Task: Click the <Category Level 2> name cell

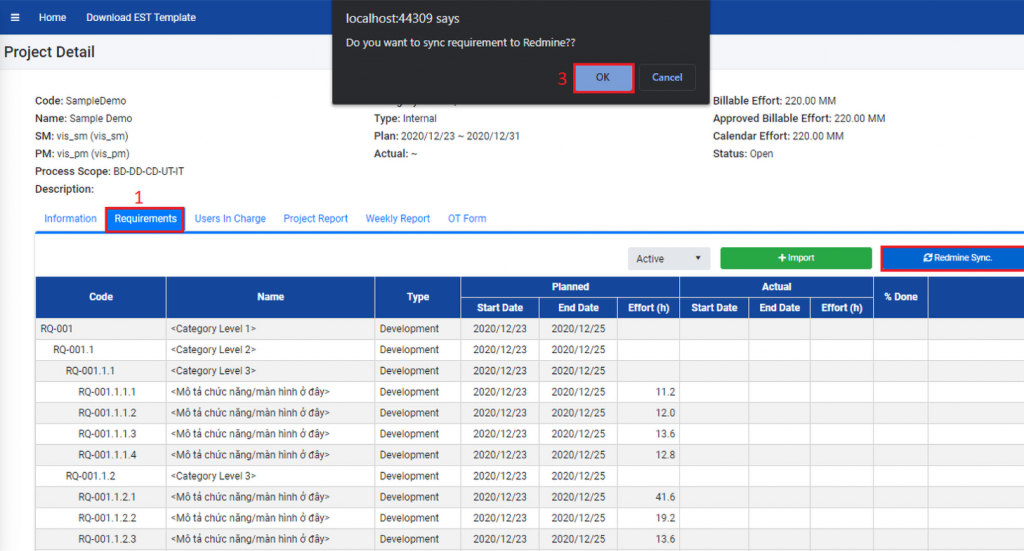Action: [270, 350]
